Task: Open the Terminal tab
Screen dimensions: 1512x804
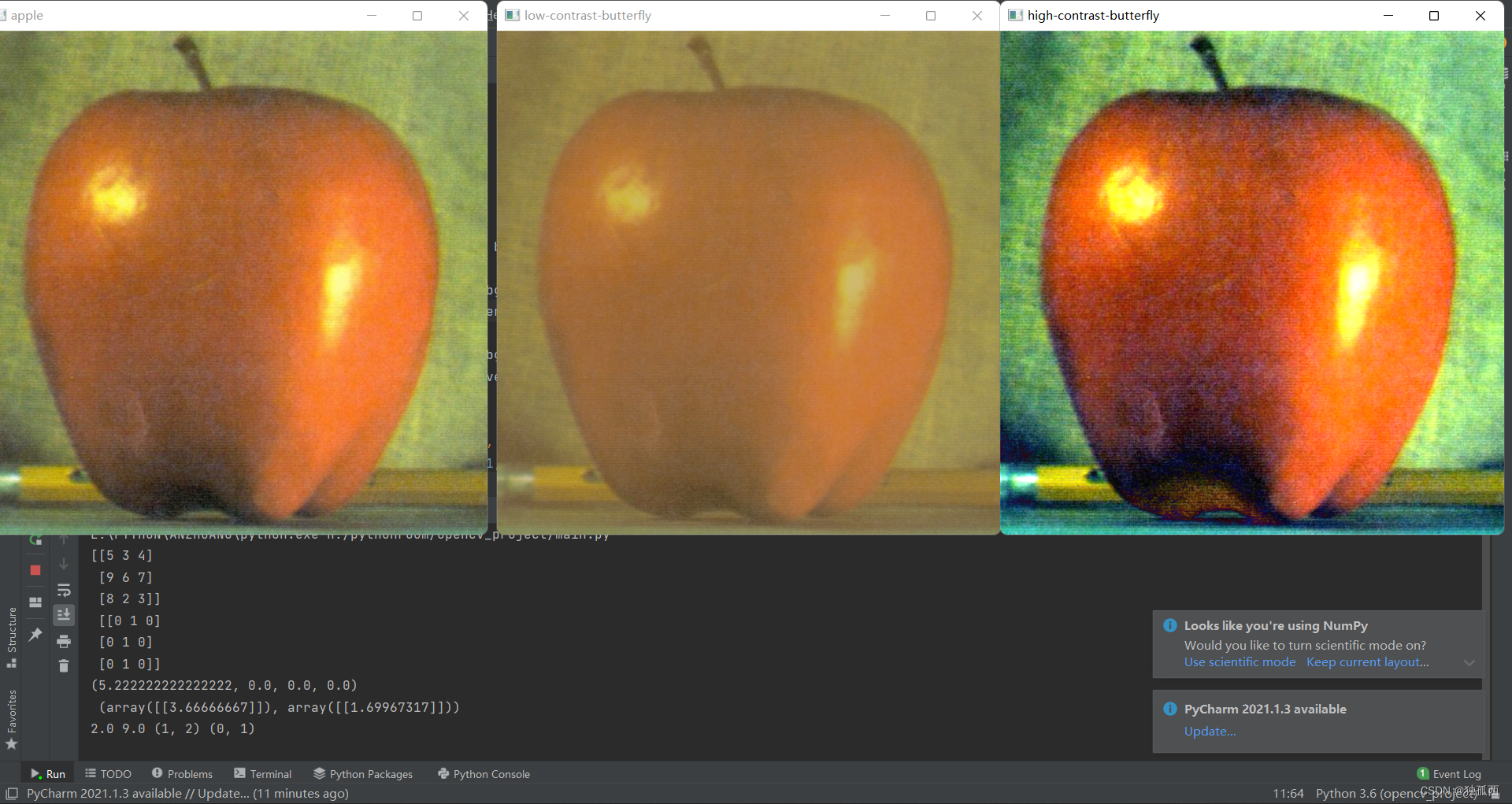Action: pyautogui.click(x=263, y=774)
